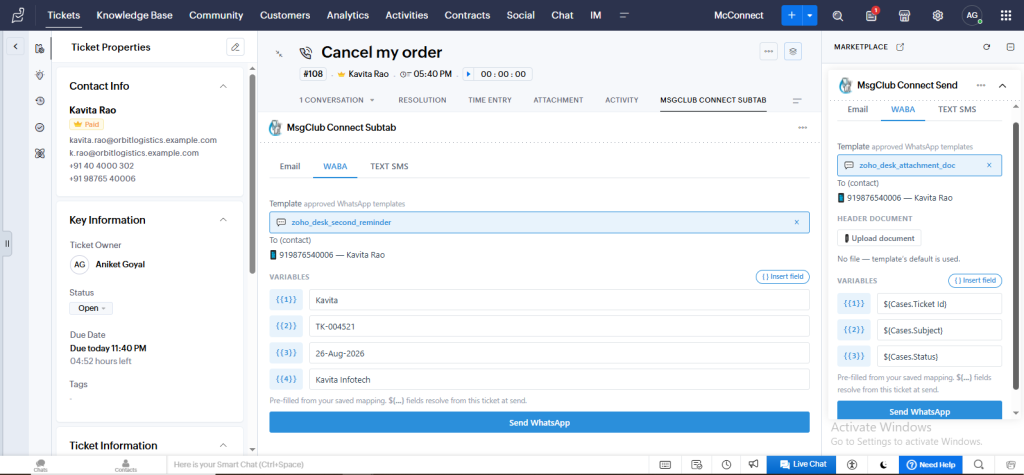Click the layers icon beside ticket title
Screen dimensions: 1024x475
(x=793, y=51)
